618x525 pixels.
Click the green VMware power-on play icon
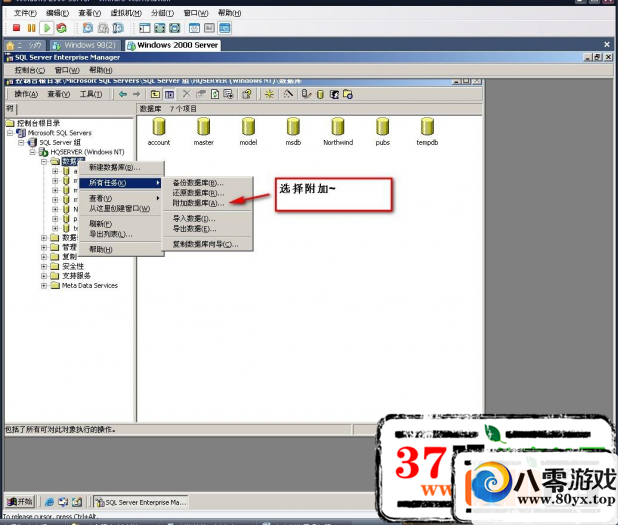tap(47, 28)
